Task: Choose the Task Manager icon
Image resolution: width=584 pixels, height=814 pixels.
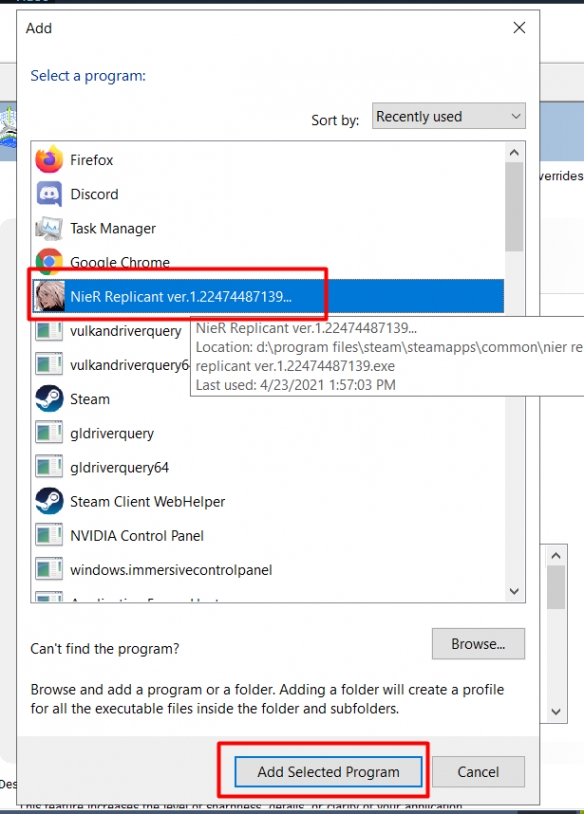Action: (x=49, y=228)
